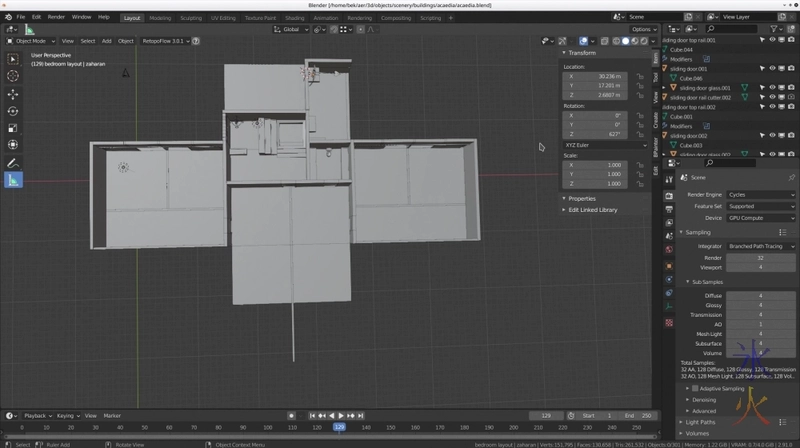Viewport: 800px width, 448px height.
Task: Click the Select Box tool
Action: [x=13, y=58]
